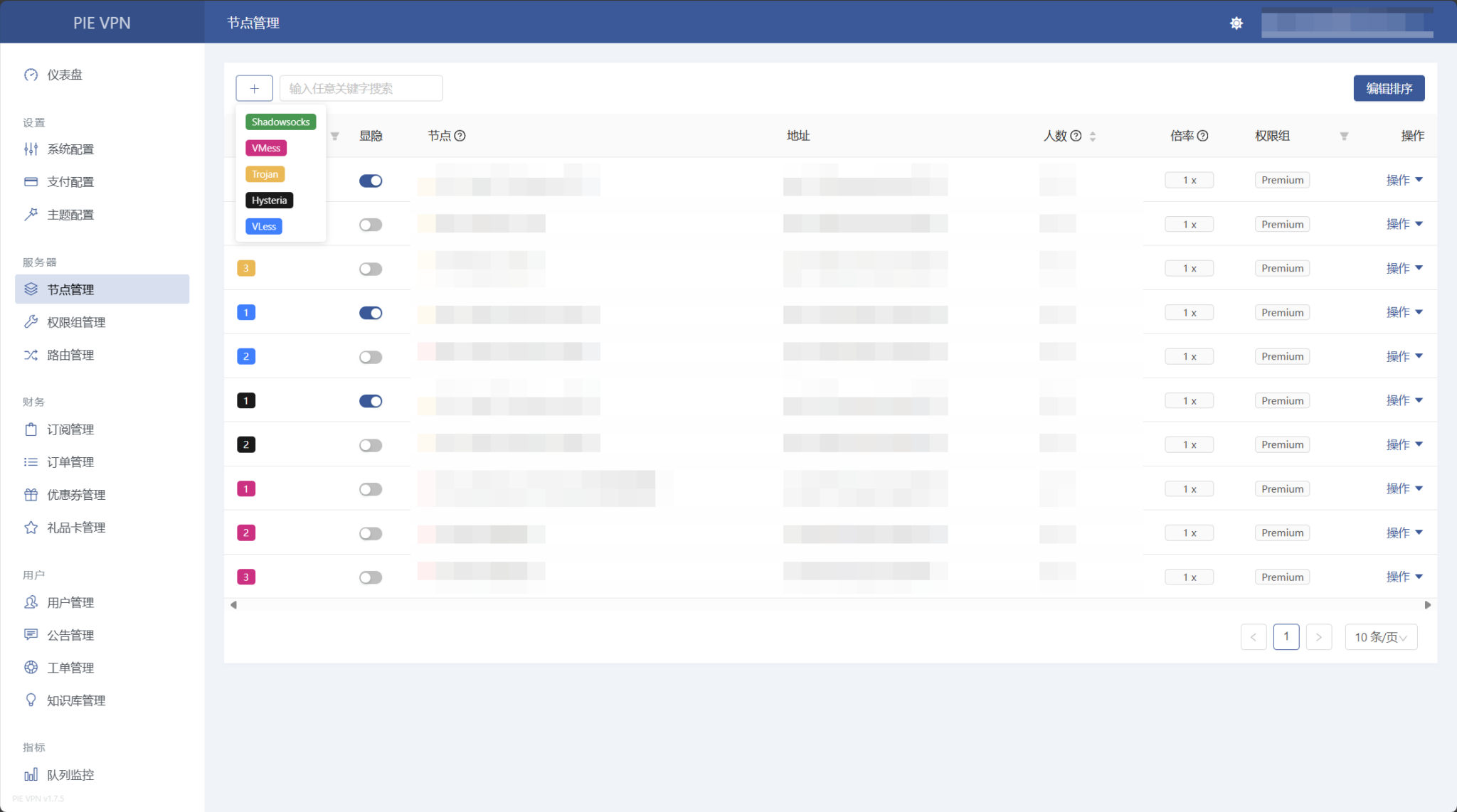Choose Hysteria from the add node menu
Screen dimensions: 1457x812
(x=269, y=201)
